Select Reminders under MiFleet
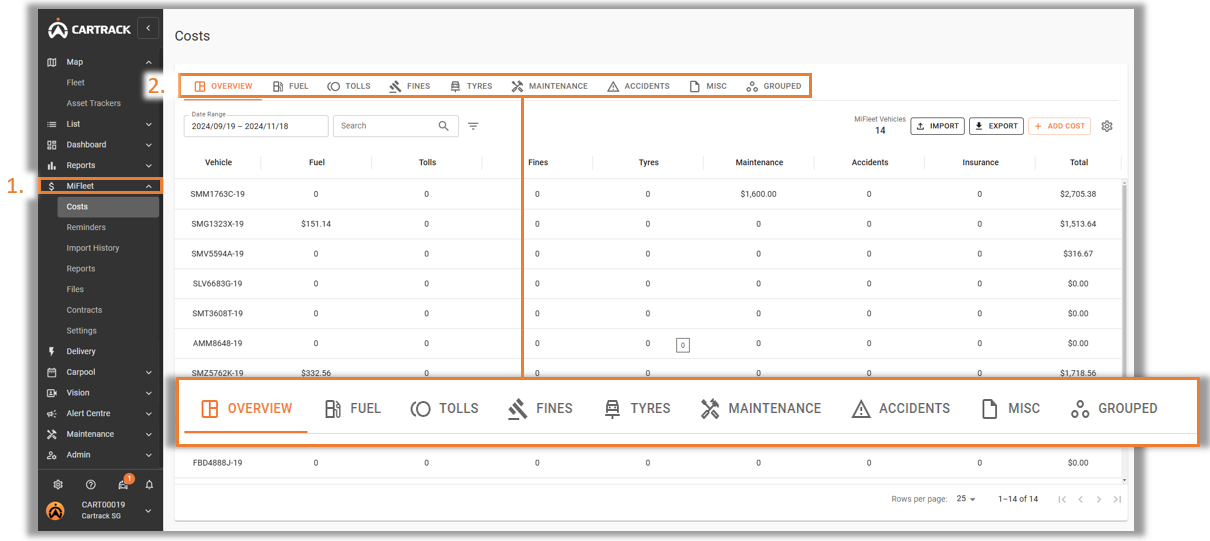The image size is (1210, 541). point(86,227)
